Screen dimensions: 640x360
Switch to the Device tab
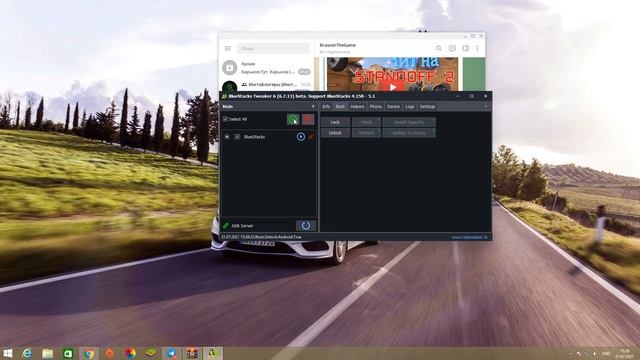coord(393,107)
